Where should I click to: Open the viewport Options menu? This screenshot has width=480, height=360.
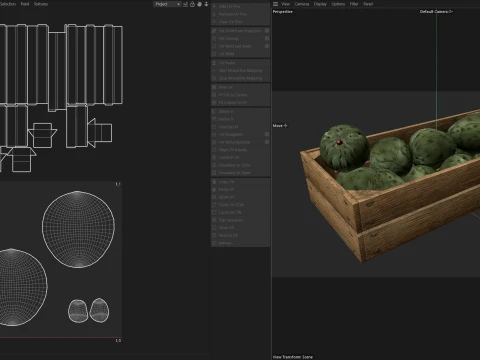[x=338, y=4]
